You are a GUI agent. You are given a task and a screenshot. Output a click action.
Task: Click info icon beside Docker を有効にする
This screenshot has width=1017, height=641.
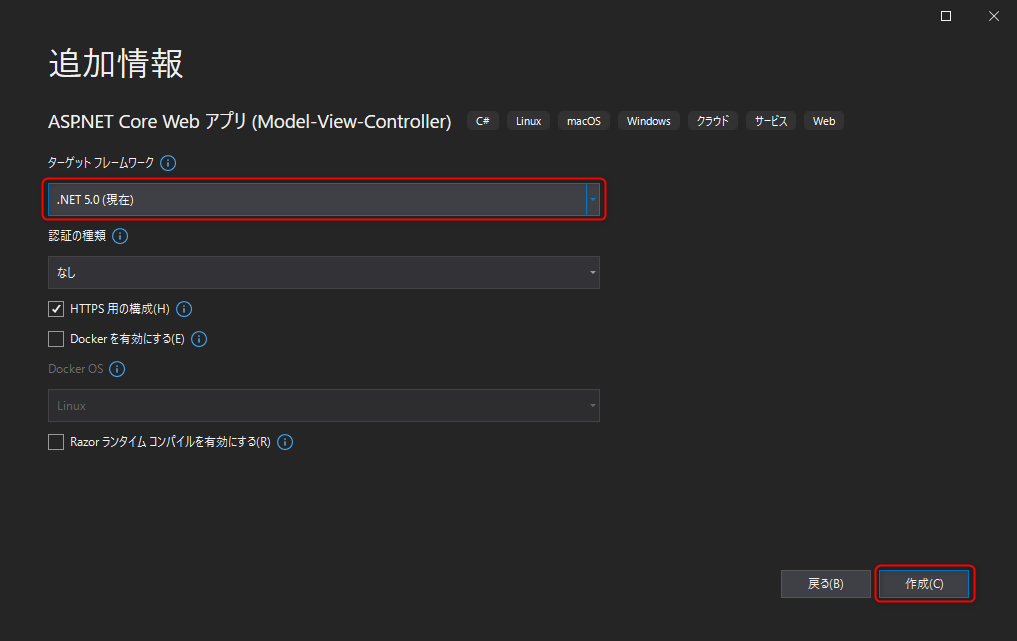point(199,339)
